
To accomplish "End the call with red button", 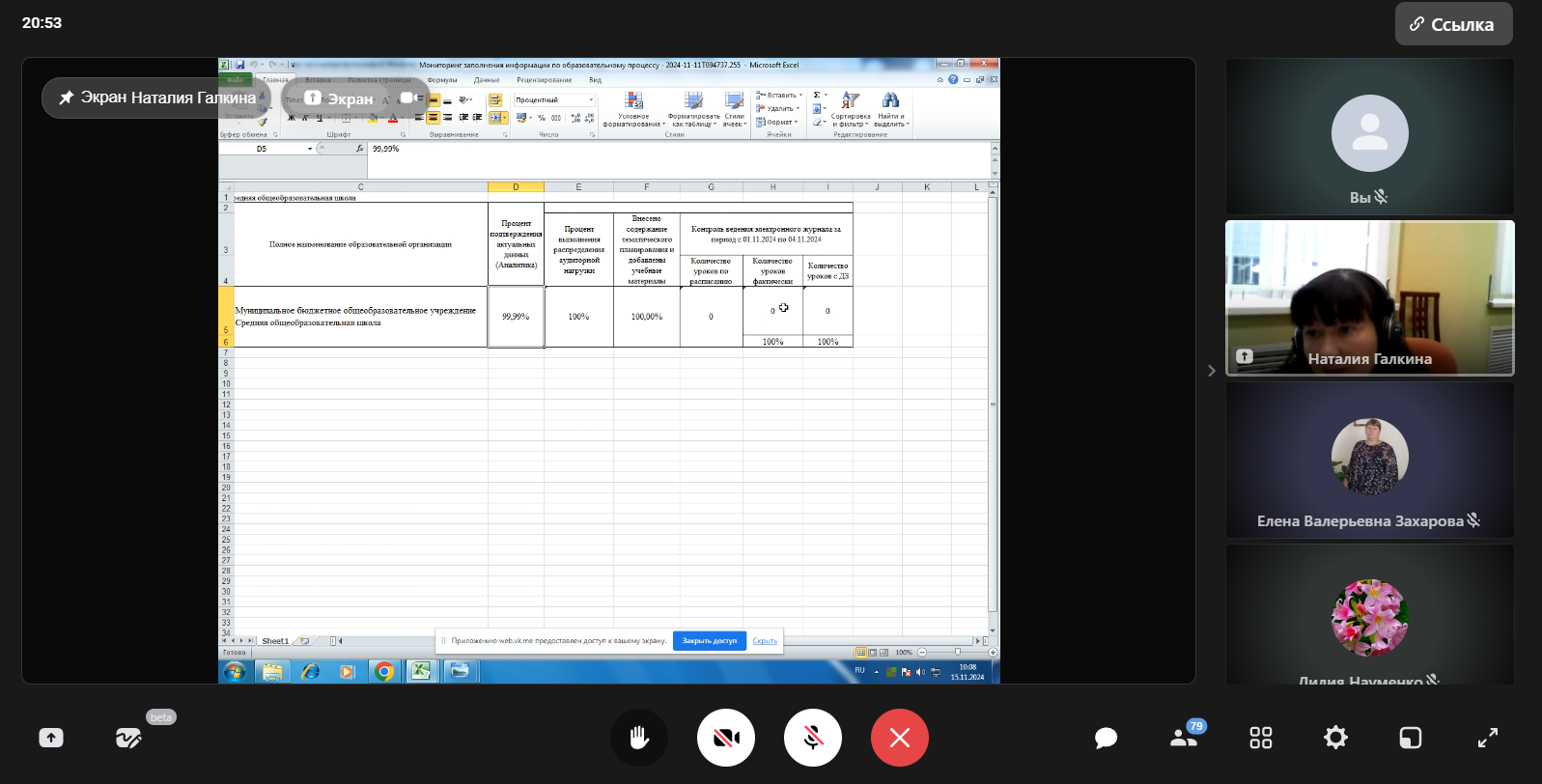I will 899,738.
